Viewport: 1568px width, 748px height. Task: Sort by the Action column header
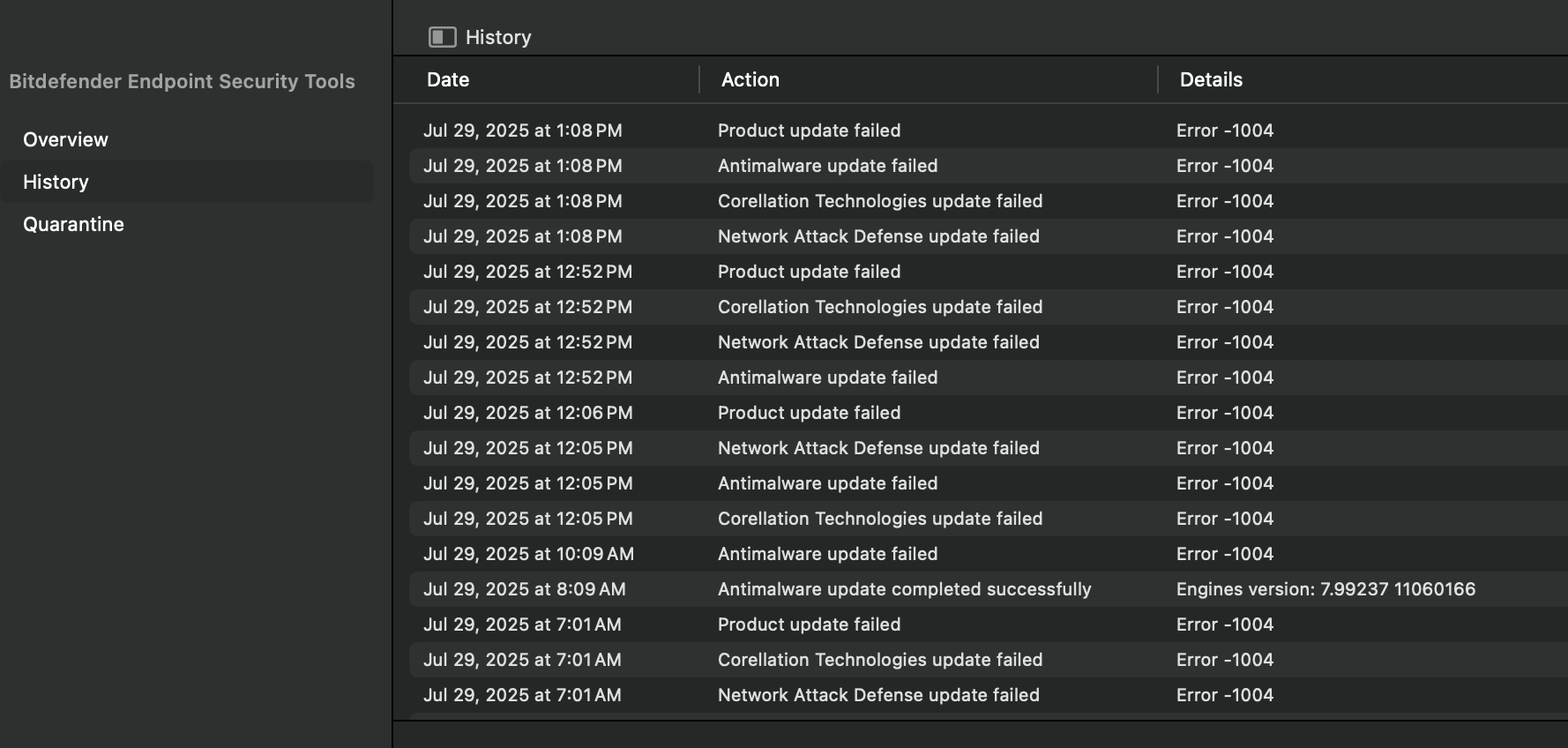(x=750, y=79)
